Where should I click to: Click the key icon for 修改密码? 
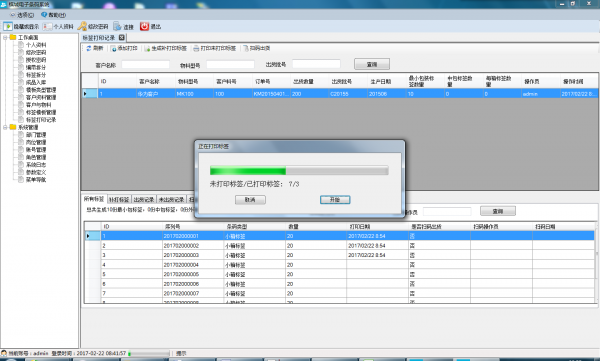coord(82,26)
